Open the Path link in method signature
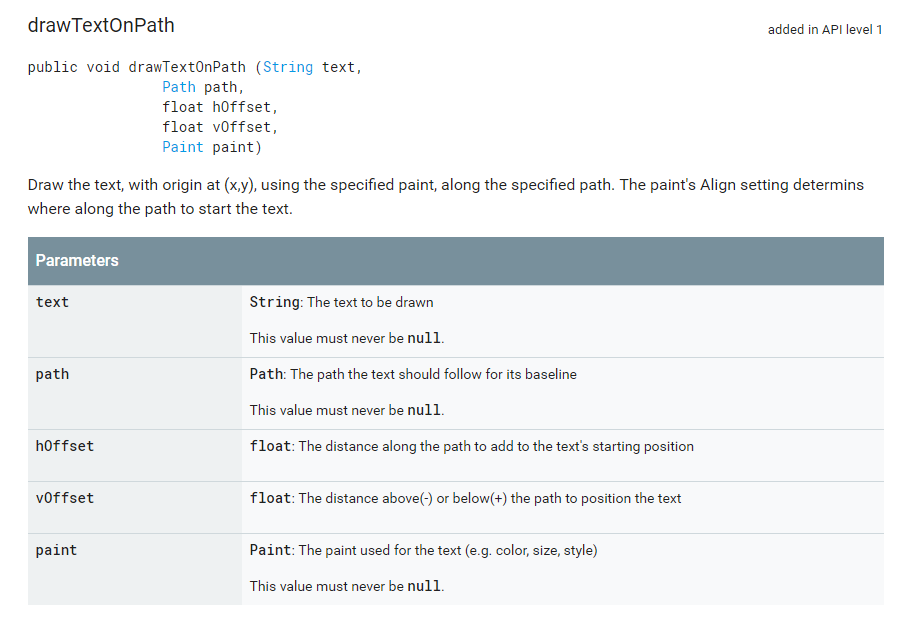 point(179,87)
